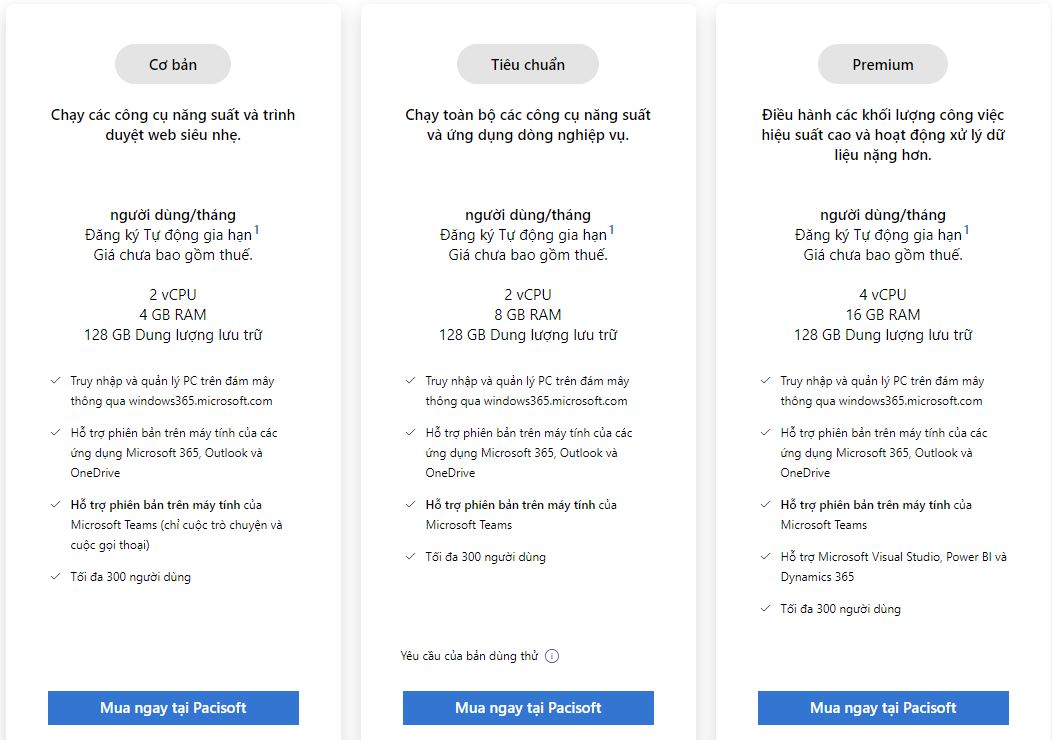The height and width of the screenshot is (740, 1052).
Task: Select the Tiêu chuẩn plan pill
Action: 528,64
